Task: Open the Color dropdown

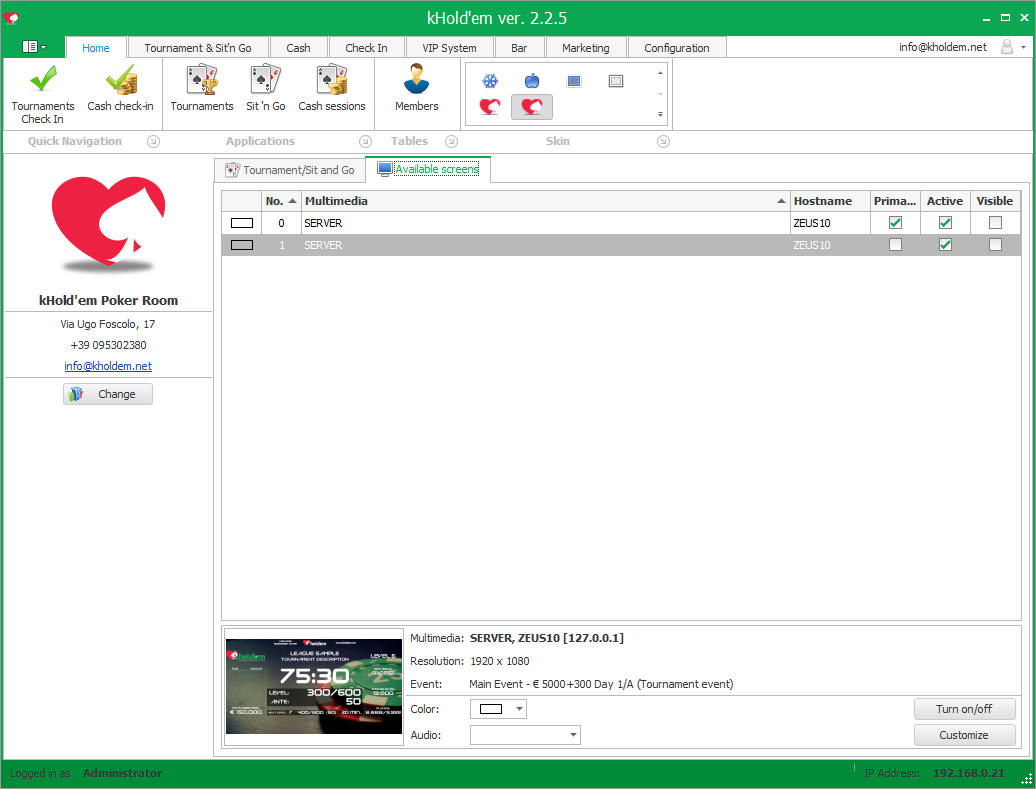Action: tap(519, 709)
